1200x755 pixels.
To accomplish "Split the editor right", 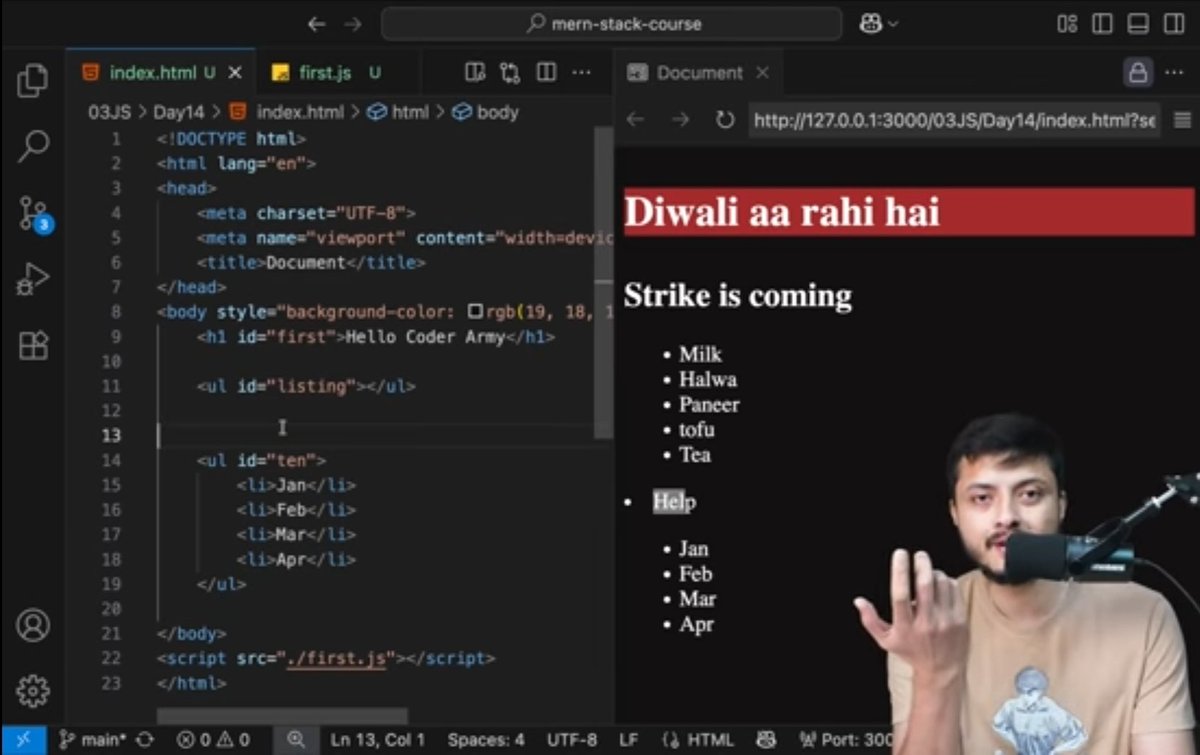I will coord(546,73).
